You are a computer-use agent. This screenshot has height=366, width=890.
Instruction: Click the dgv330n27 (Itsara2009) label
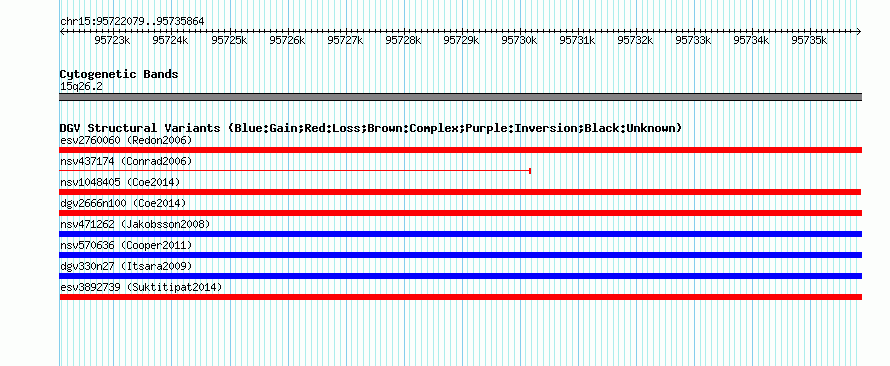(x=126, y=266)
